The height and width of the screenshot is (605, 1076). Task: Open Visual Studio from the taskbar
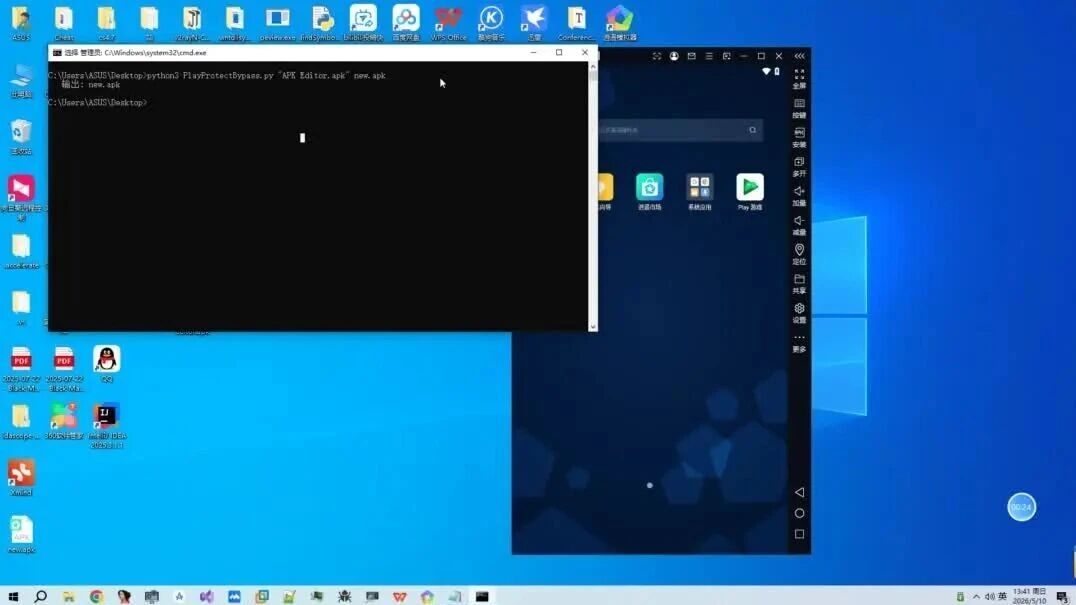207,596
